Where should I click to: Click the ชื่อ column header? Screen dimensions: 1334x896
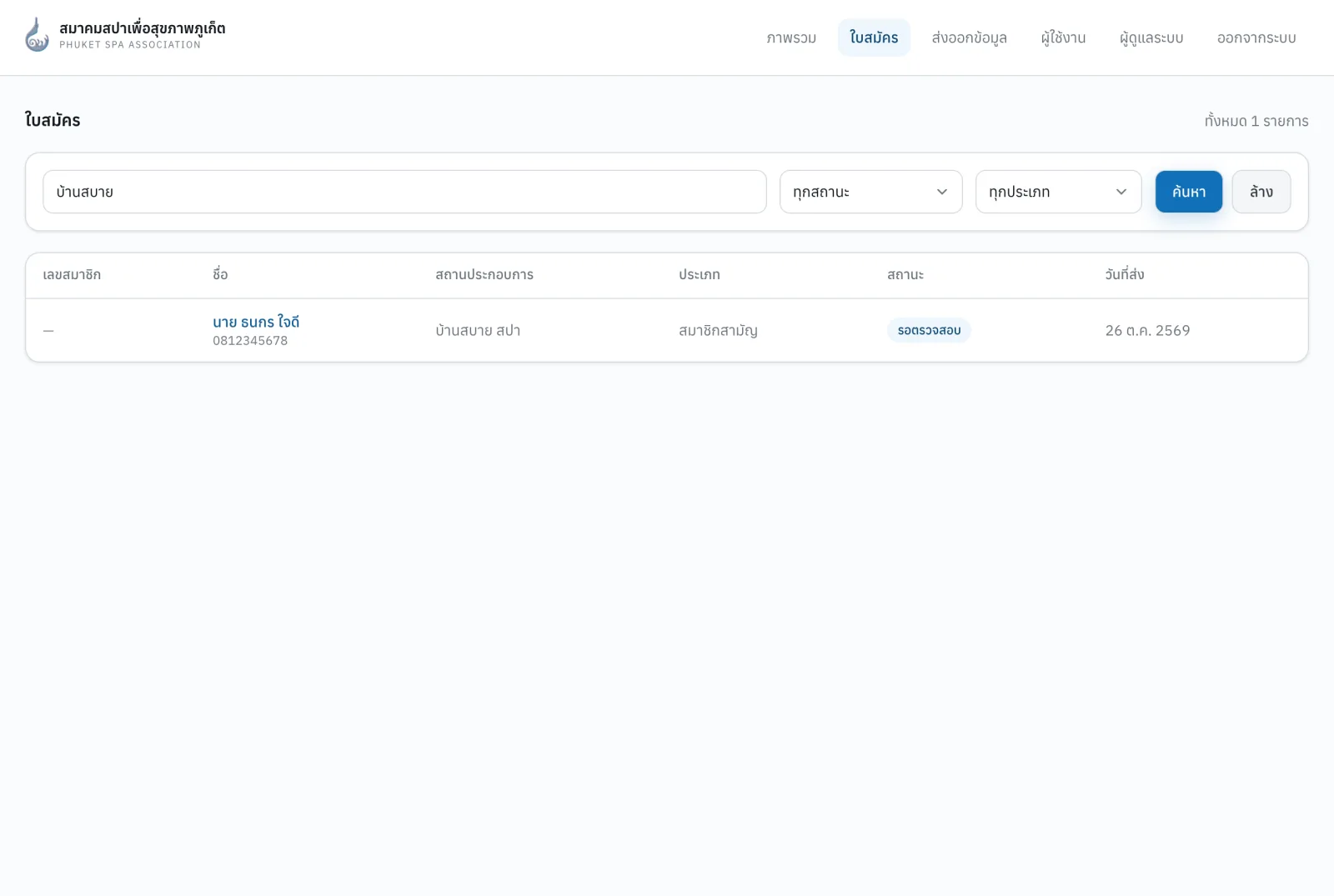point(220,274)
